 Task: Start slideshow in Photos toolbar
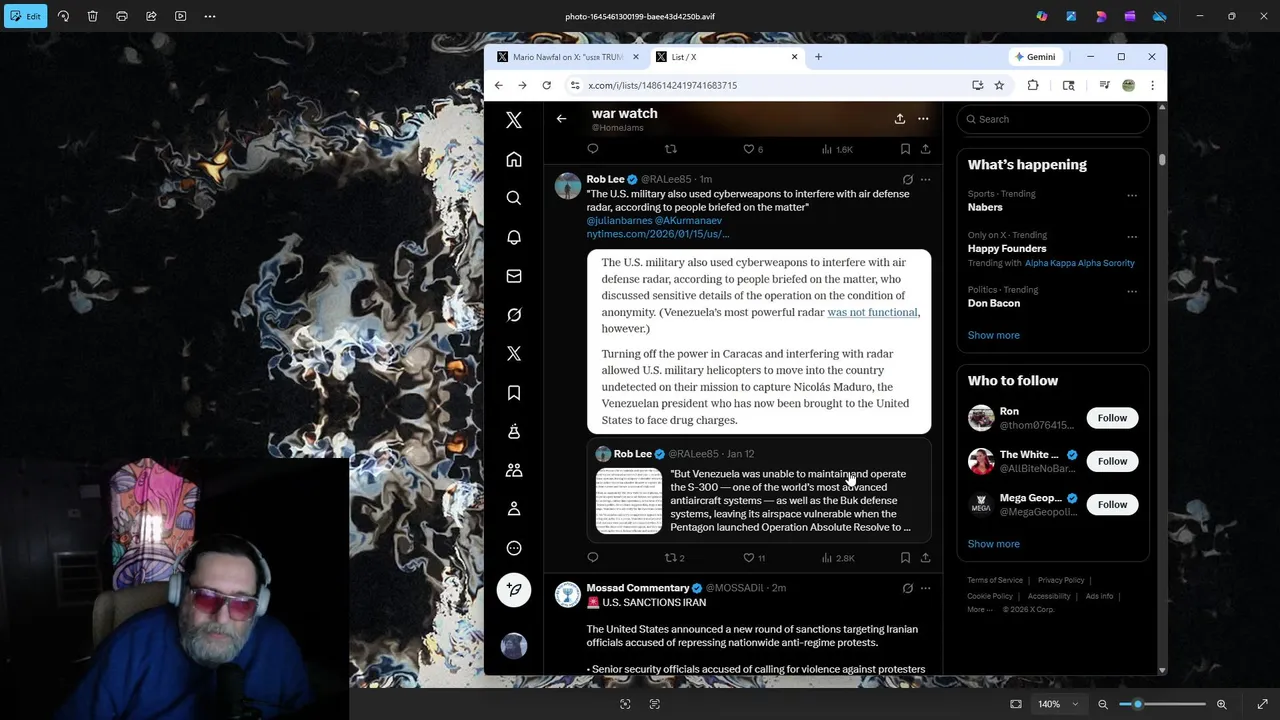coord(180,16)
